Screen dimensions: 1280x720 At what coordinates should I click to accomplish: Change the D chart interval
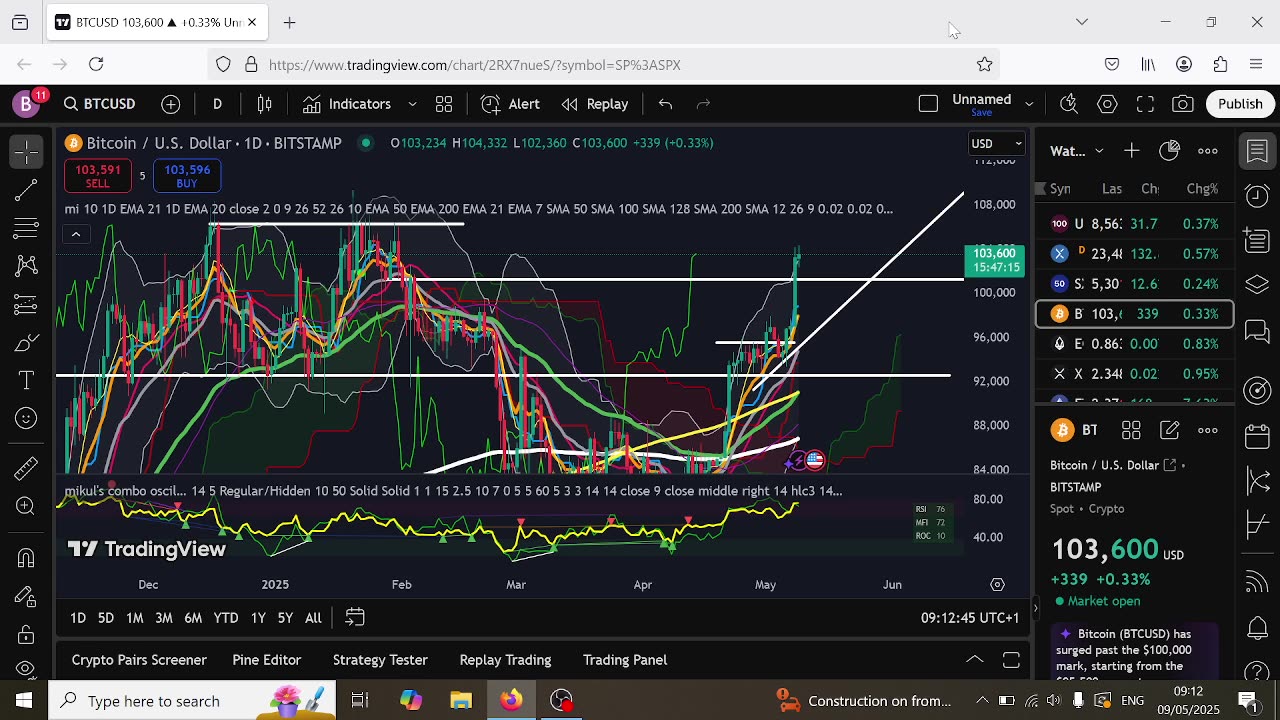[217, 104]
